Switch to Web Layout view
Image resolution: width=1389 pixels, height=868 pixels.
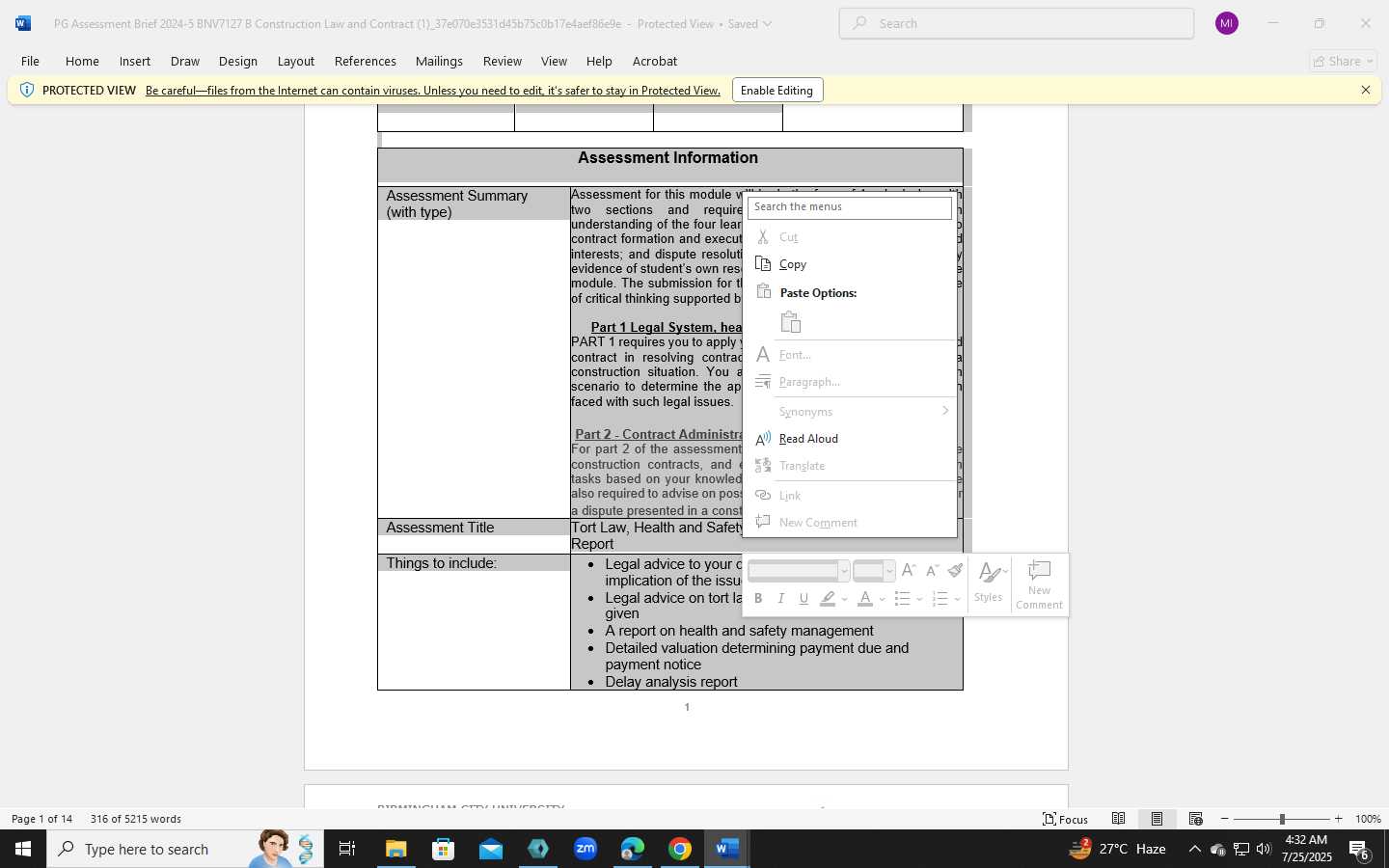1195,819
